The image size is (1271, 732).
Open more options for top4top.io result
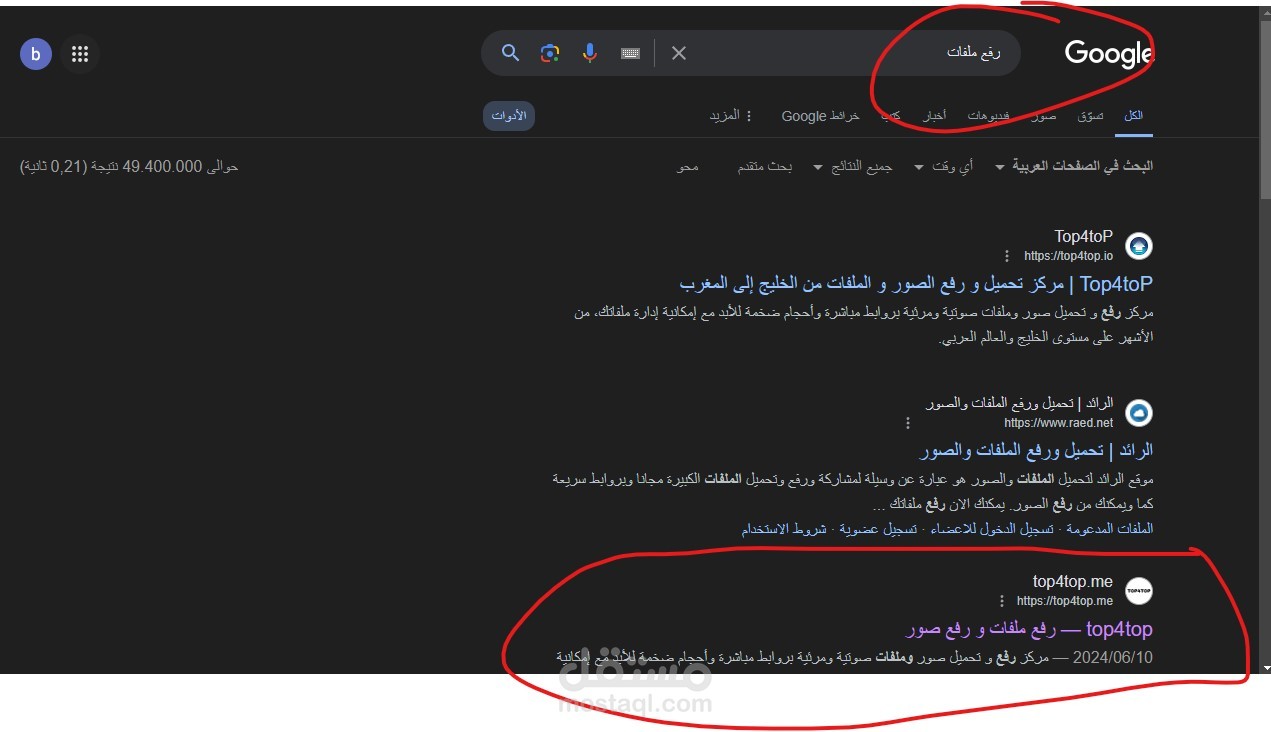click(1007, 256)
